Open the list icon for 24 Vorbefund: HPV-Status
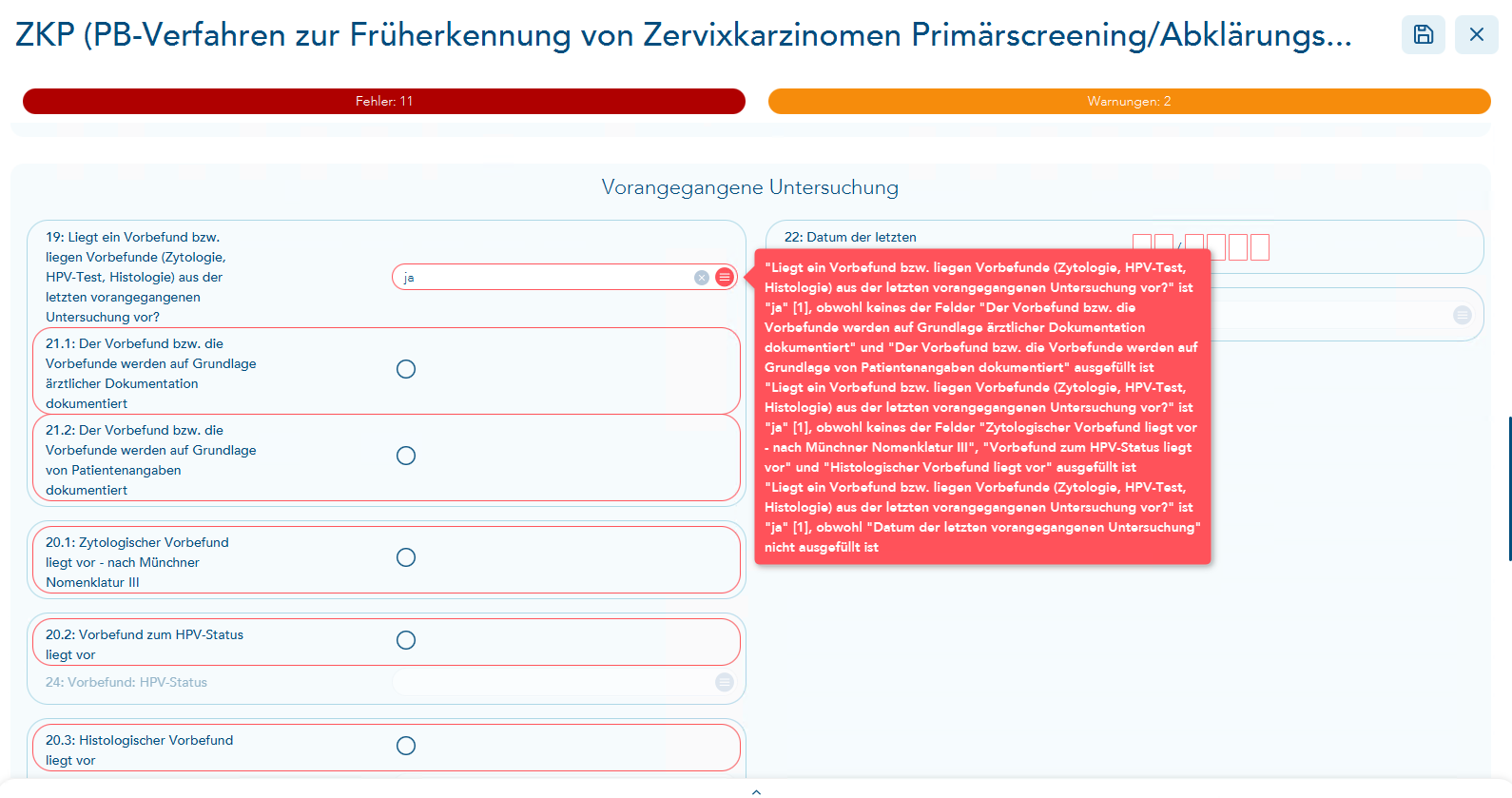 (725, 682)
